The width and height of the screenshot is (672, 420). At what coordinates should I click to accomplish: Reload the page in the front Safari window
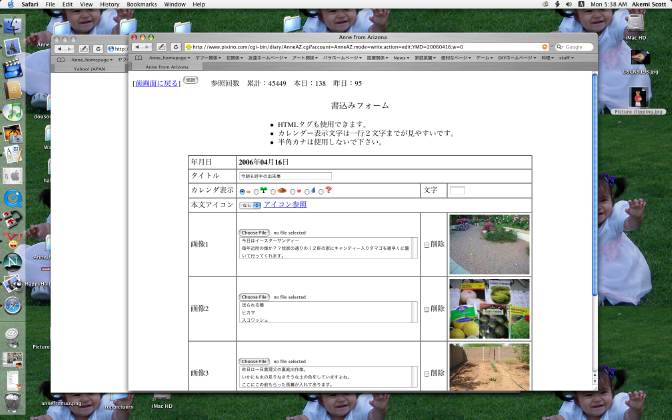click(x=176, y=47)
